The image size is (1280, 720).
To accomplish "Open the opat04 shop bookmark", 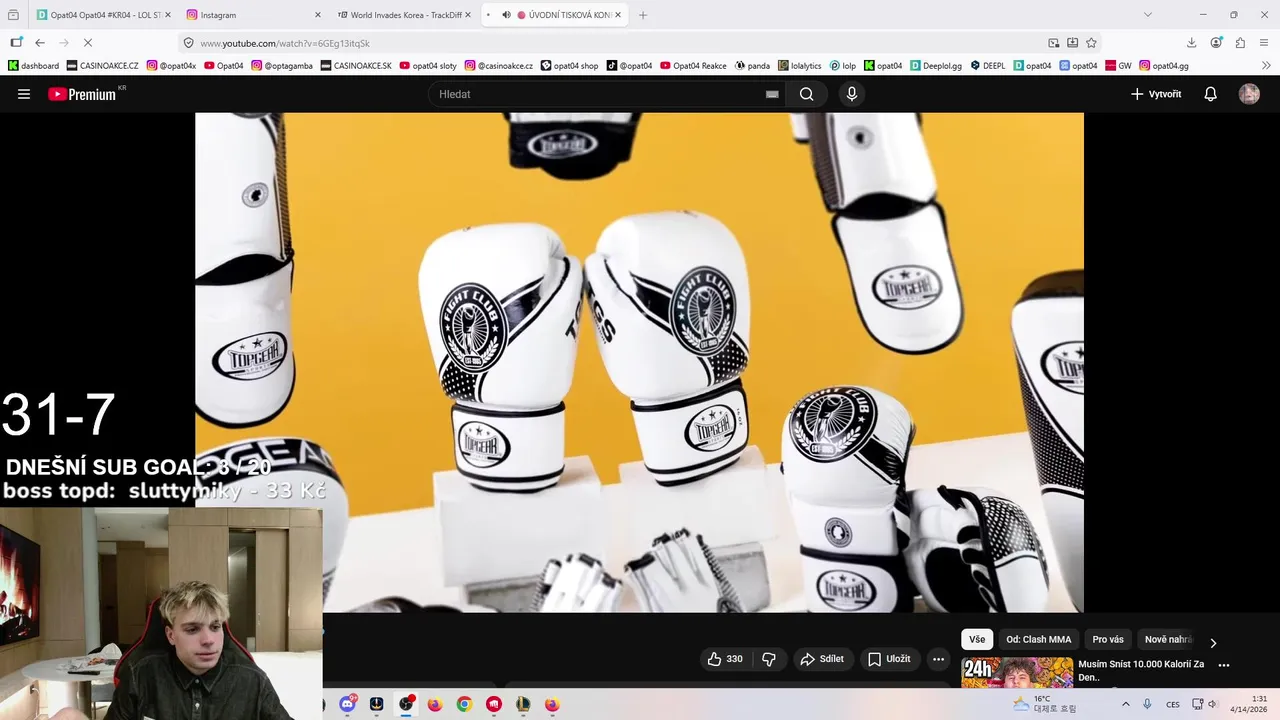I will click(x=570, y=66).
